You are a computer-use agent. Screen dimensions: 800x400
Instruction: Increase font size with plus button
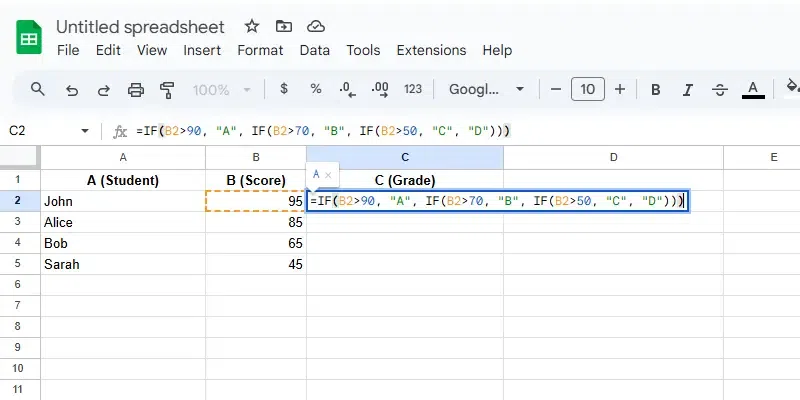(620, 90)
